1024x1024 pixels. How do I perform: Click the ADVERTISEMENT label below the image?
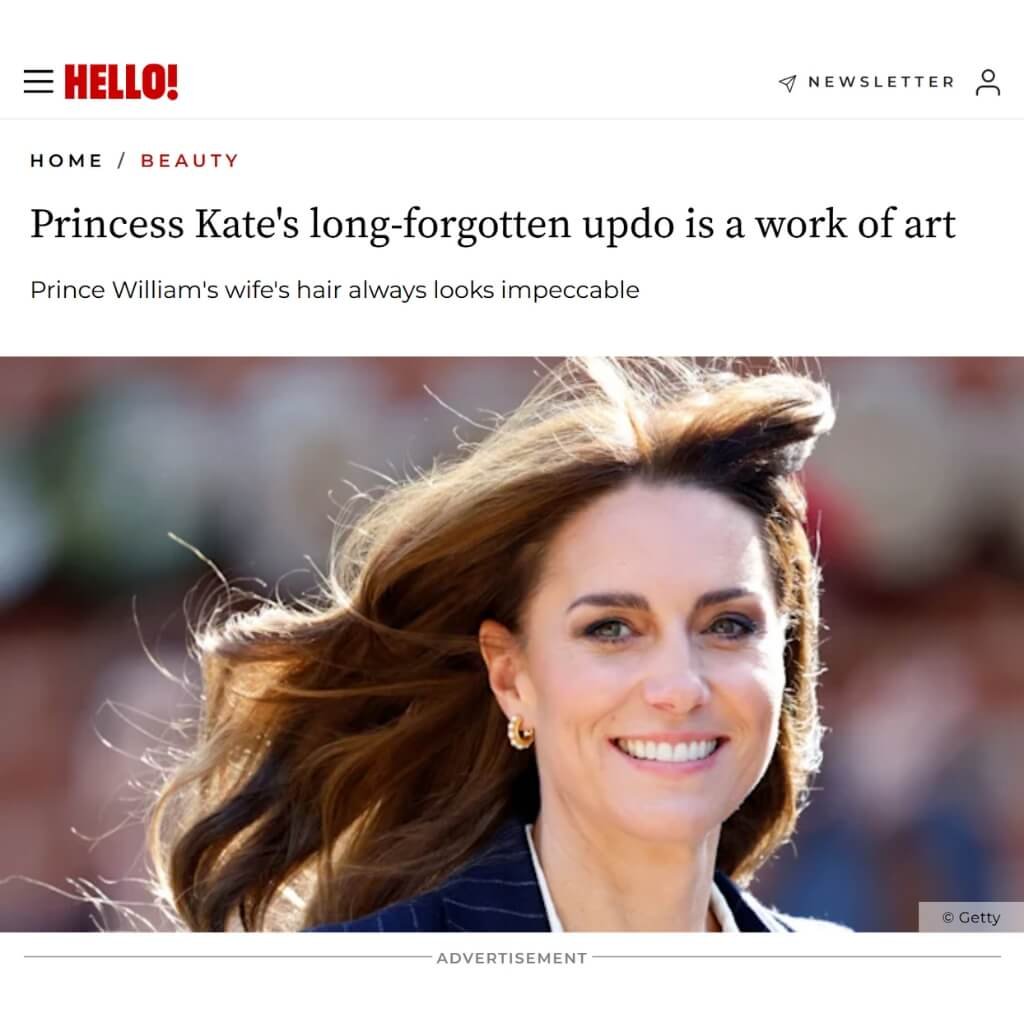click(x=512, y=958)
